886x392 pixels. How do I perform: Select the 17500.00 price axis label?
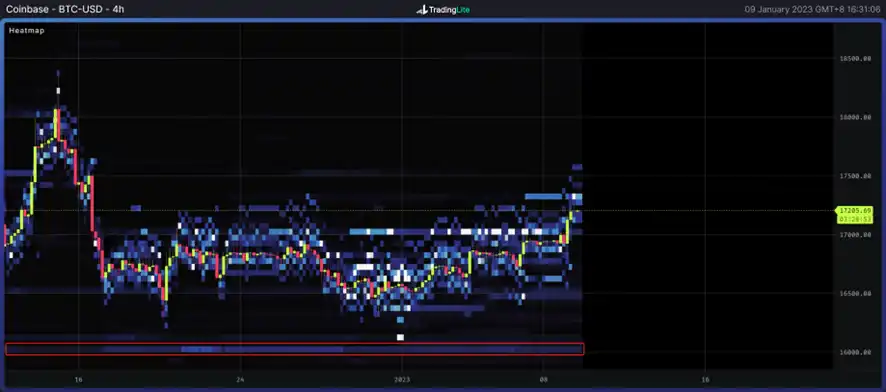854,176
